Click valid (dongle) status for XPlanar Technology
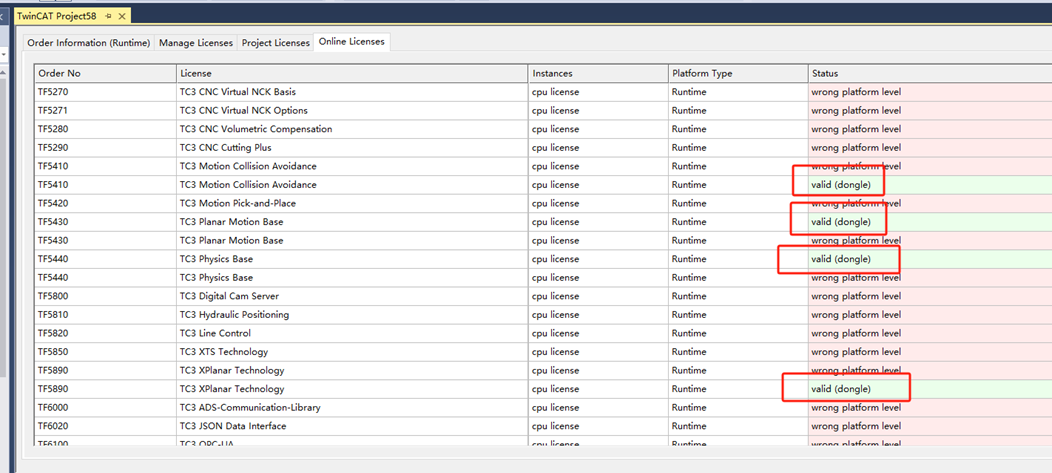This screenshot has width=1052, height=473. [841, 389]
